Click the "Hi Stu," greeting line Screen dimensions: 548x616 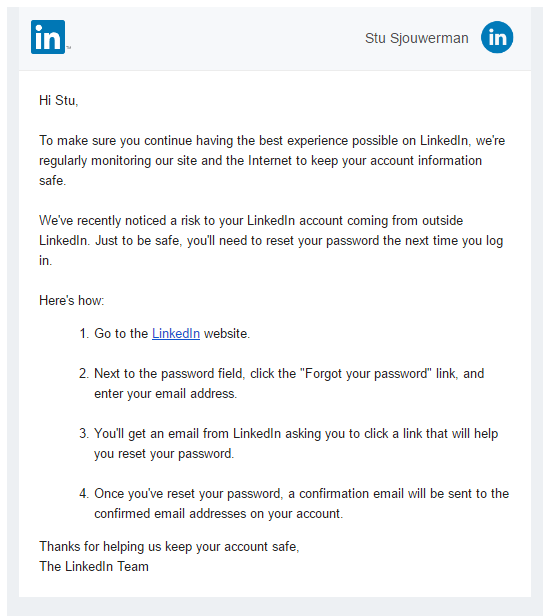tap(59, 101)
